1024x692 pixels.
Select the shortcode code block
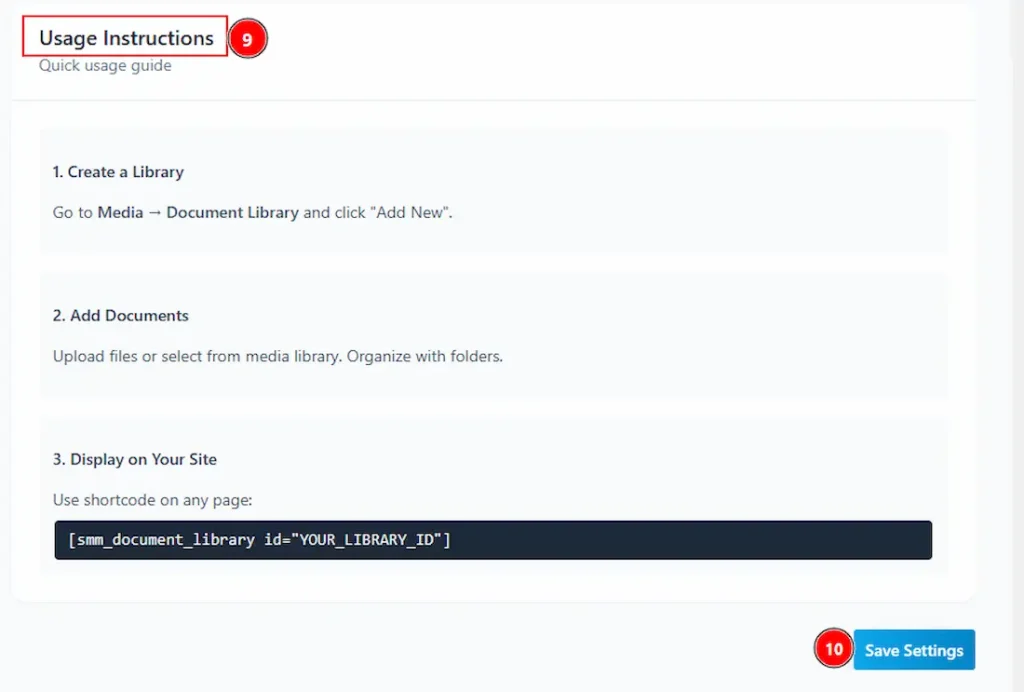495,540
